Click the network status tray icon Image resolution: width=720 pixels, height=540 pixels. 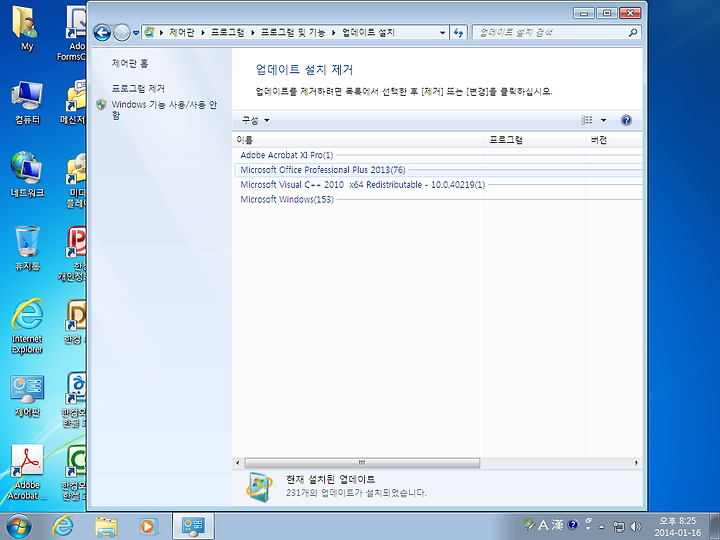(619, 527)
